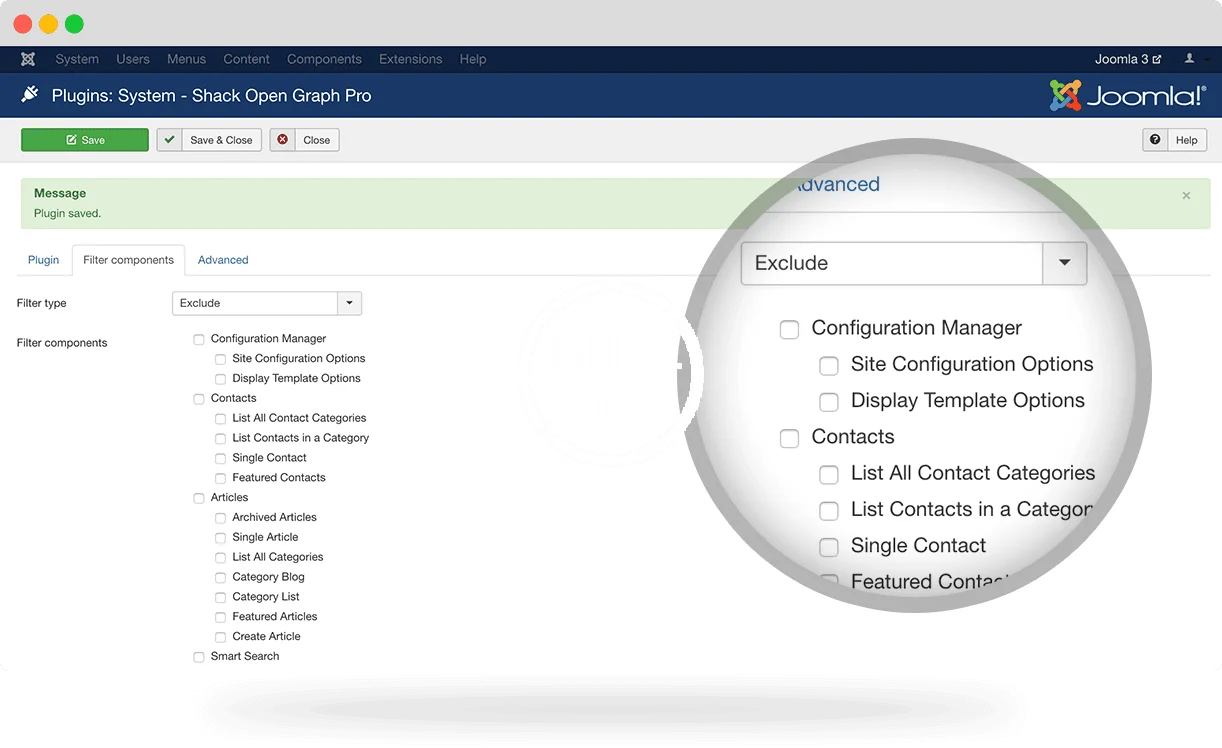Screen dimensions: 1222x748
Task: Dismiss the Plugin saved message
Action: (1186, 196)
